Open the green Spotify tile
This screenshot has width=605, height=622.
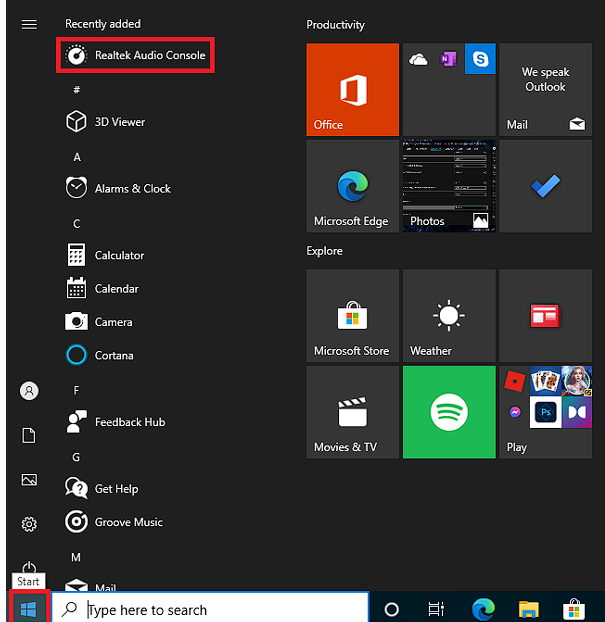pyautogui.click(x=449, y=412)
